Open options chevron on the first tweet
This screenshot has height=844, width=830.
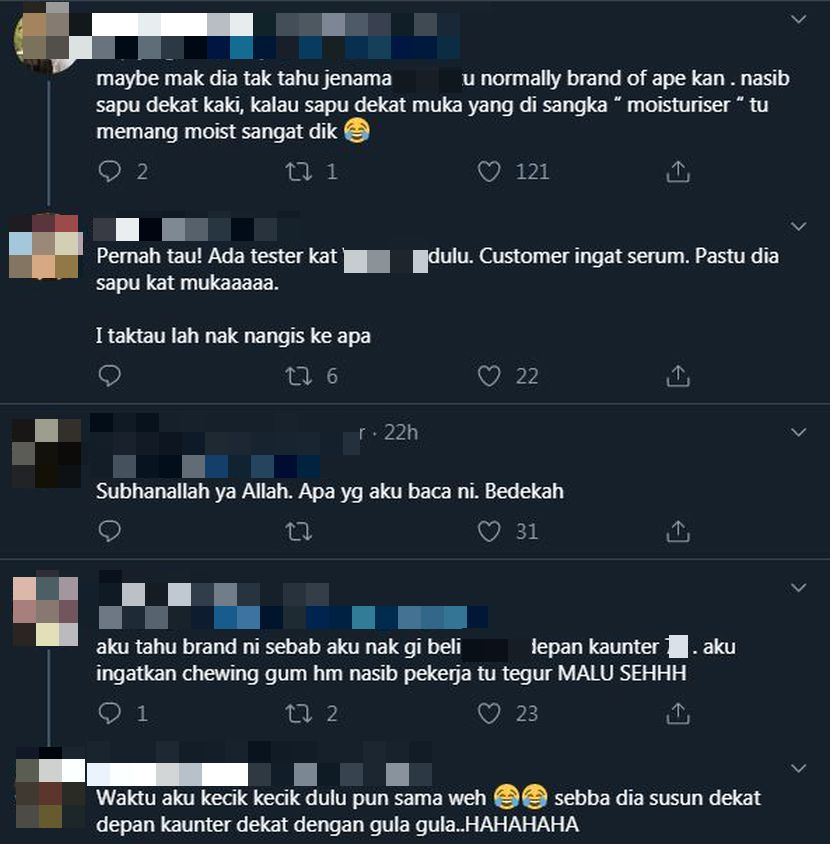798,19
